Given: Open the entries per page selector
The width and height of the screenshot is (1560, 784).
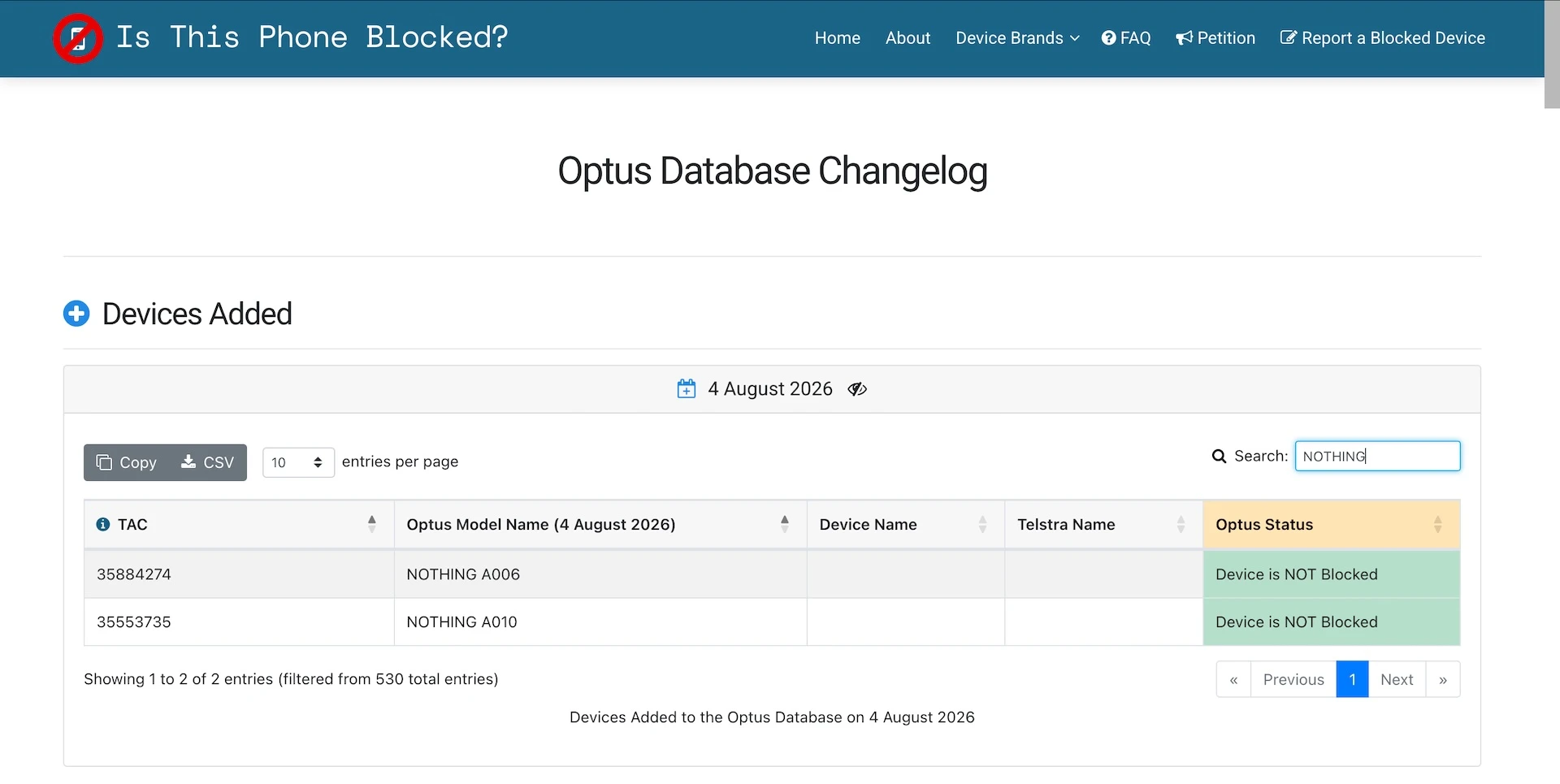Looking at the screenshot, I should coord(298,462).
